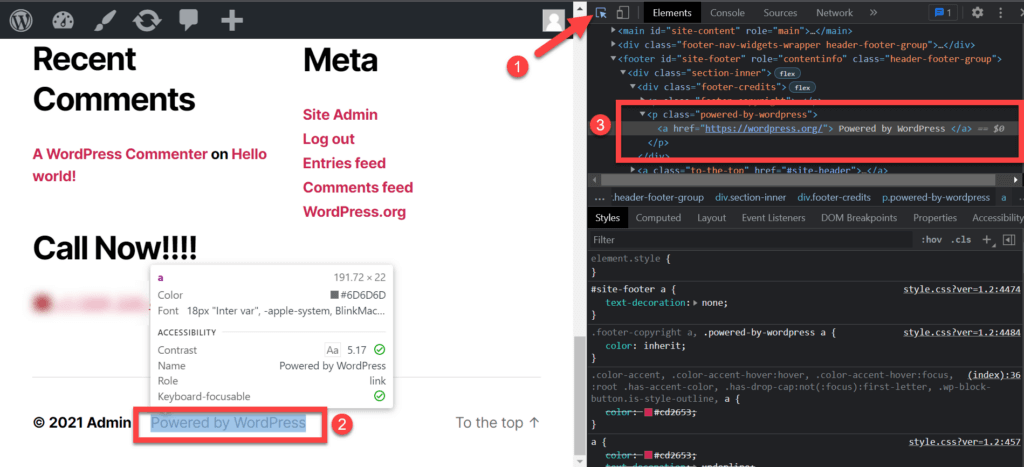
Task: Click the plus New content icon
Action: 232,21
